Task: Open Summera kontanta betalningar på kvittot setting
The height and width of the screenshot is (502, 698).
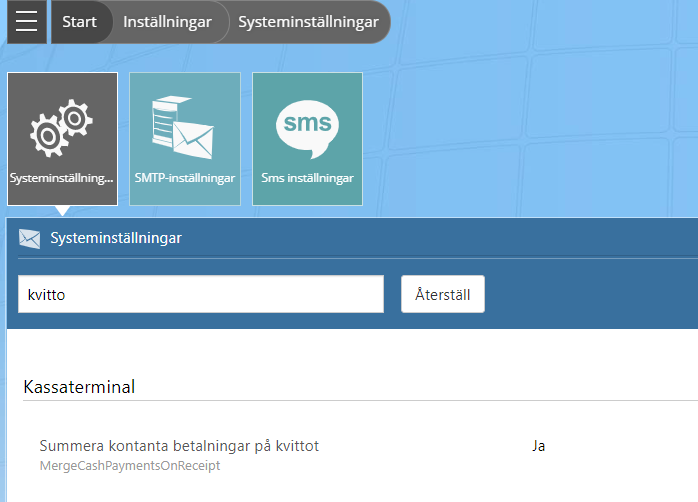Action: click(x=179, y=446)
